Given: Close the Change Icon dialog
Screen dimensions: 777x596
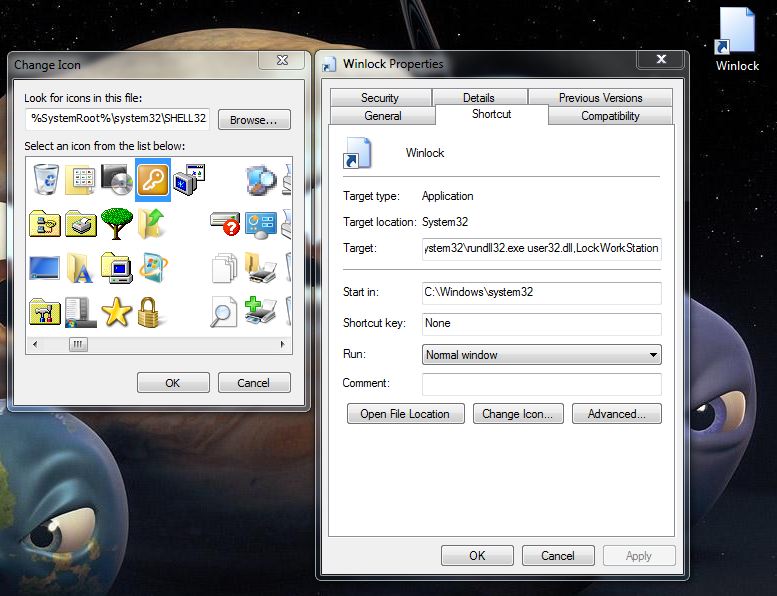Looking at the screenshot, I should [x=282, y=60].
